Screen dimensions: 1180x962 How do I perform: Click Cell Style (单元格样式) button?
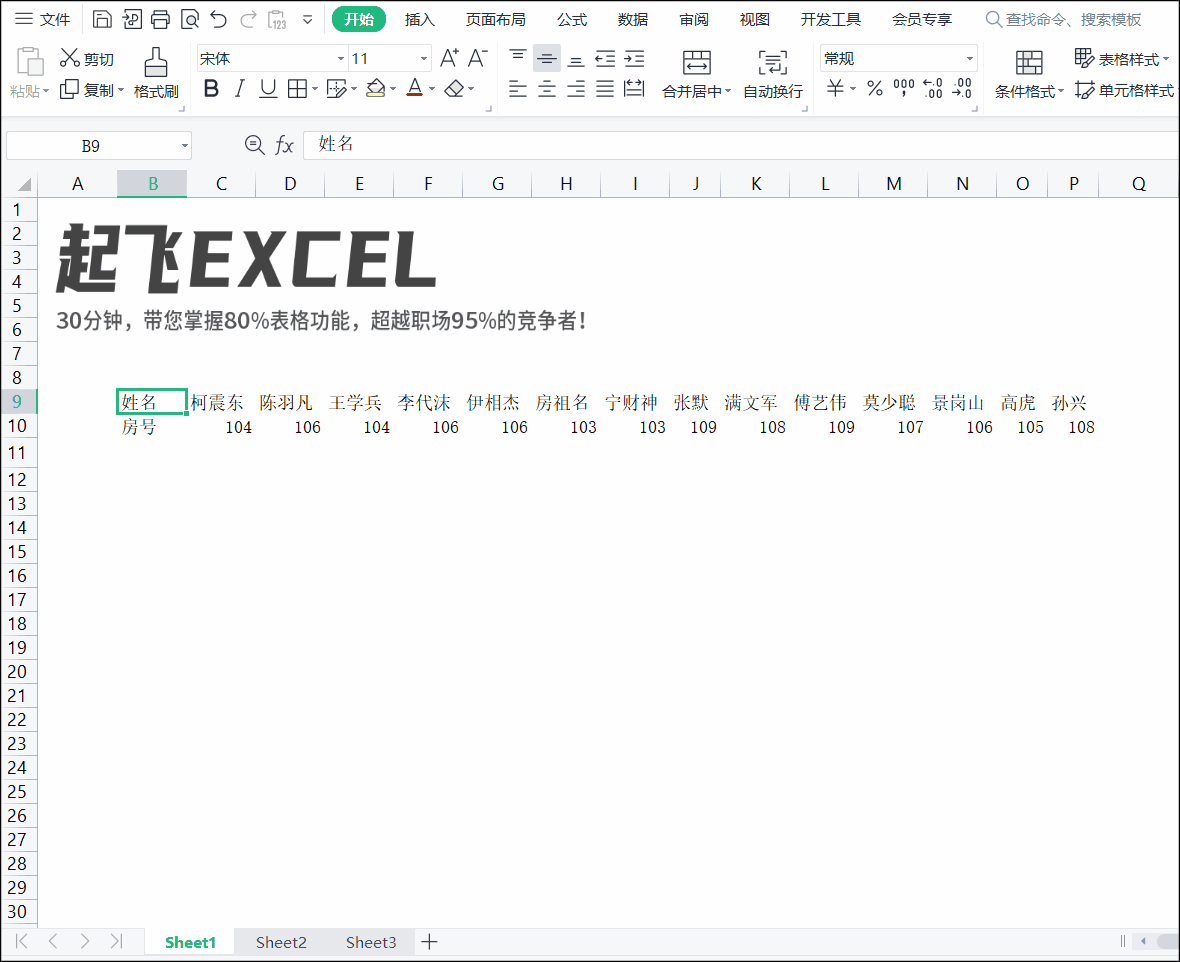pyautogui.click(x=1124, y=90)
